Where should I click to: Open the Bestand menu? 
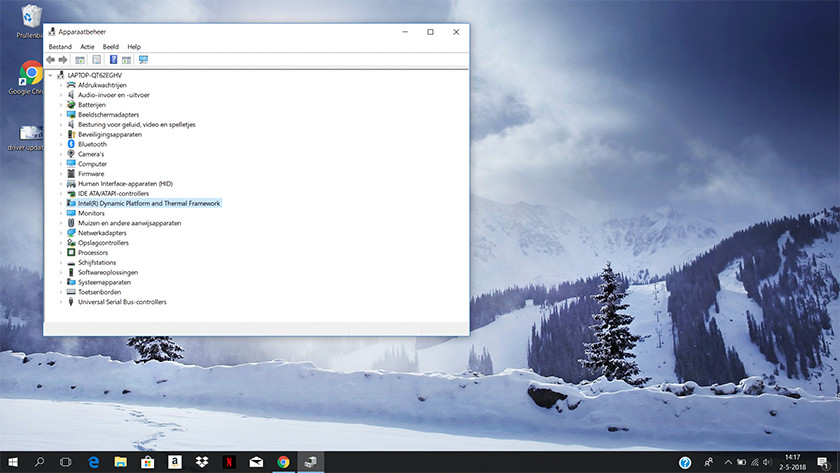60,47
